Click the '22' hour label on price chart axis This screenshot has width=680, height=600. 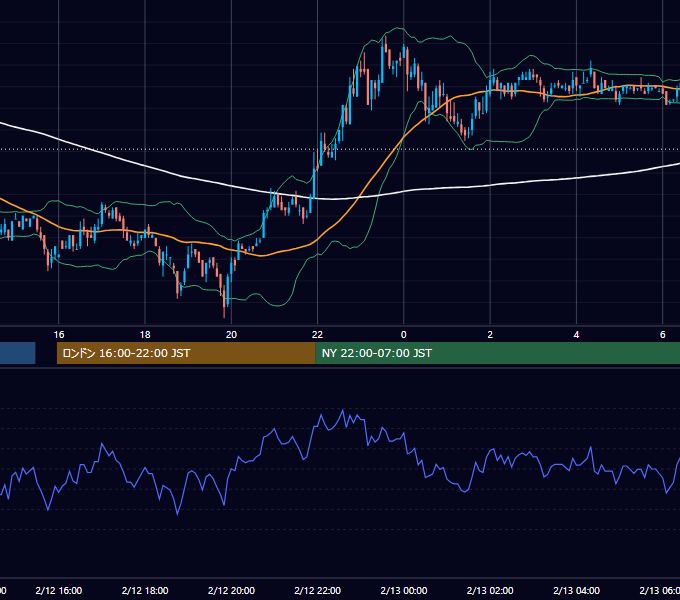317,335
